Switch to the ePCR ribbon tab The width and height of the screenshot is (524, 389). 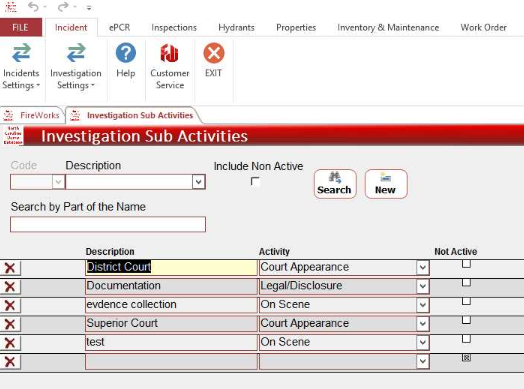coord(120,27)
